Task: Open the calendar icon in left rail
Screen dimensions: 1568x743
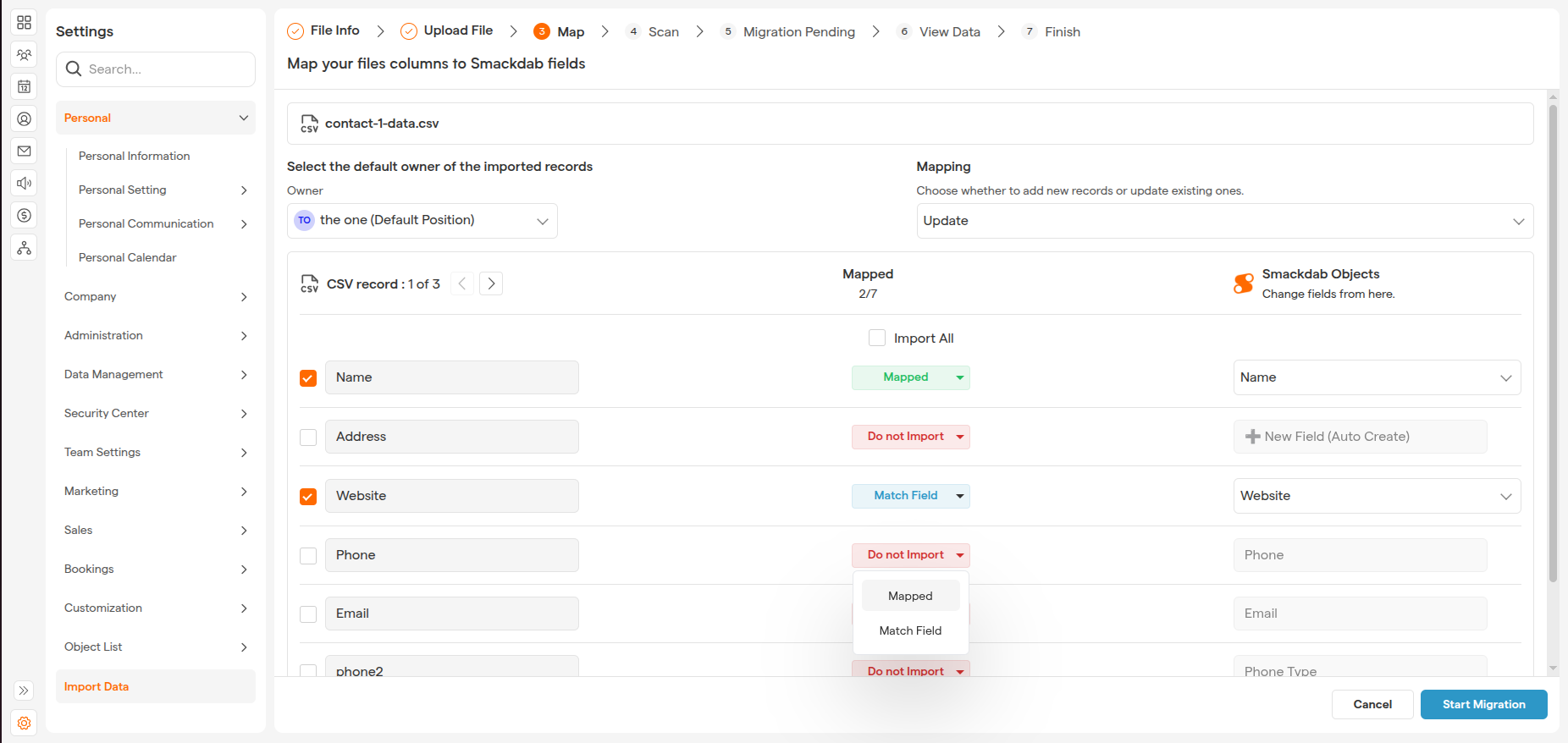Action: click(x=24, y=87)
